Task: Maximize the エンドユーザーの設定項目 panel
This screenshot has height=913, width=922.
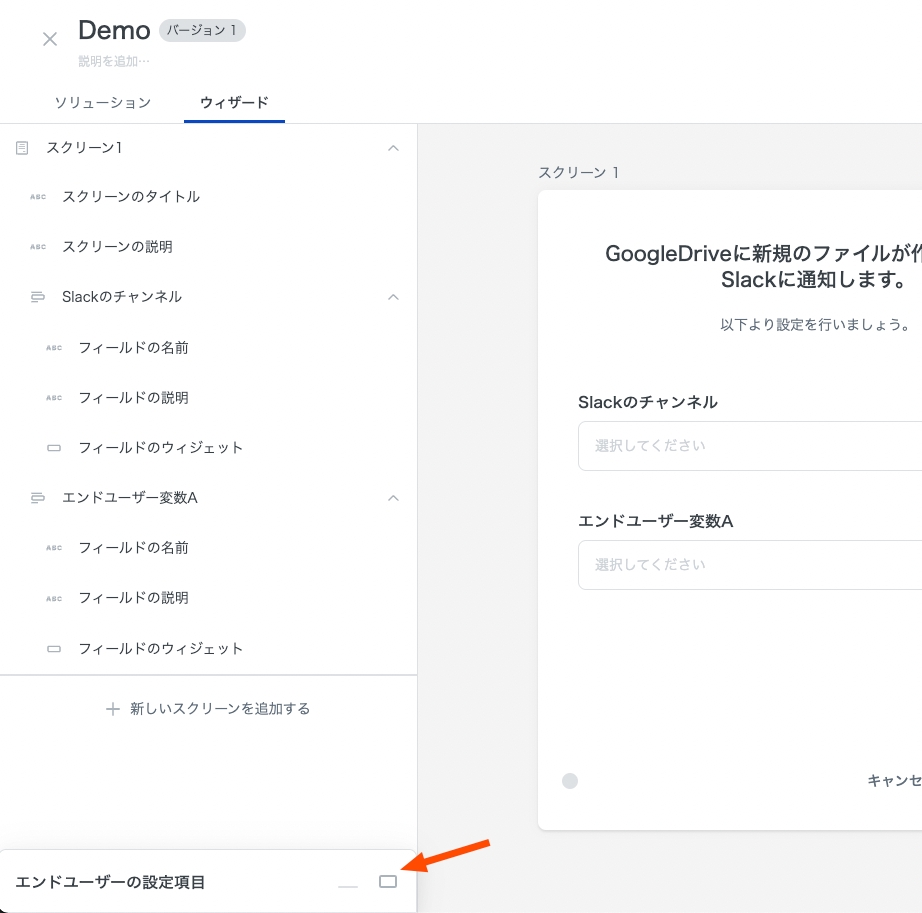Action: pos(388,881)
